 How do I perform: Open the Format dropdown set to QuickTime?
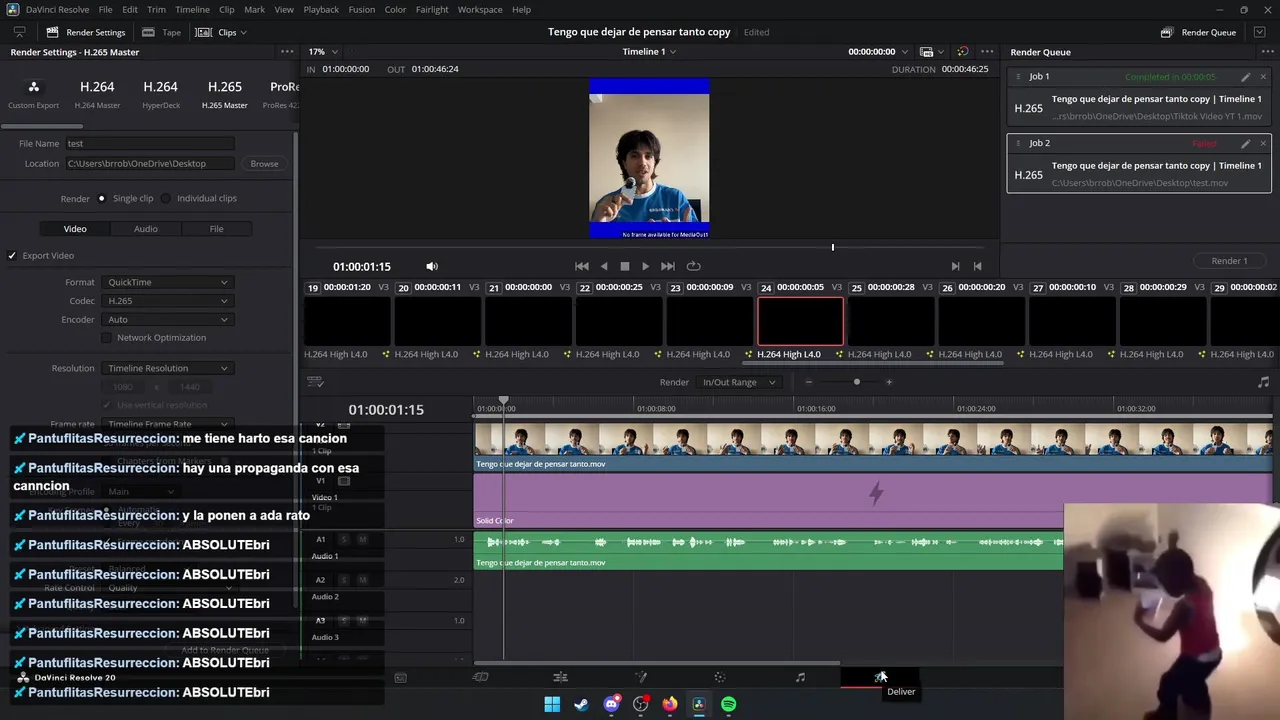167,283
